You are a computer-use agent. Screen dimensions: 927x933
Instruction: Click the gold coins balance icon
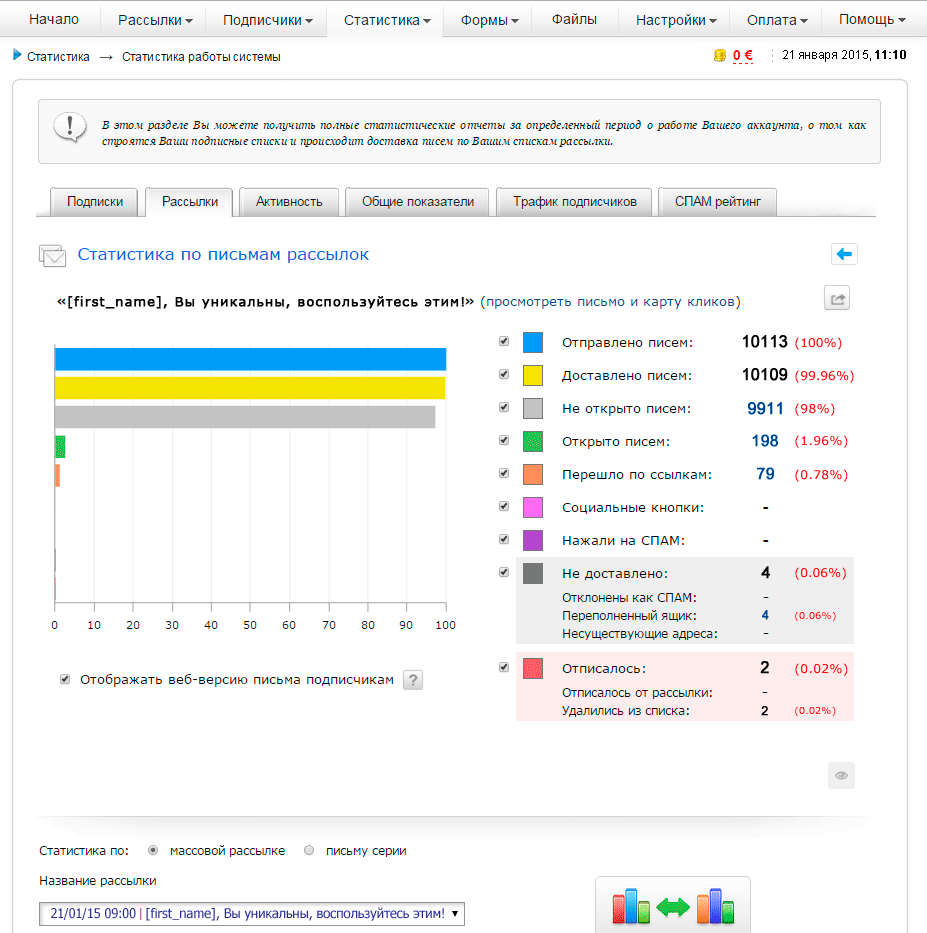(719, 56)
